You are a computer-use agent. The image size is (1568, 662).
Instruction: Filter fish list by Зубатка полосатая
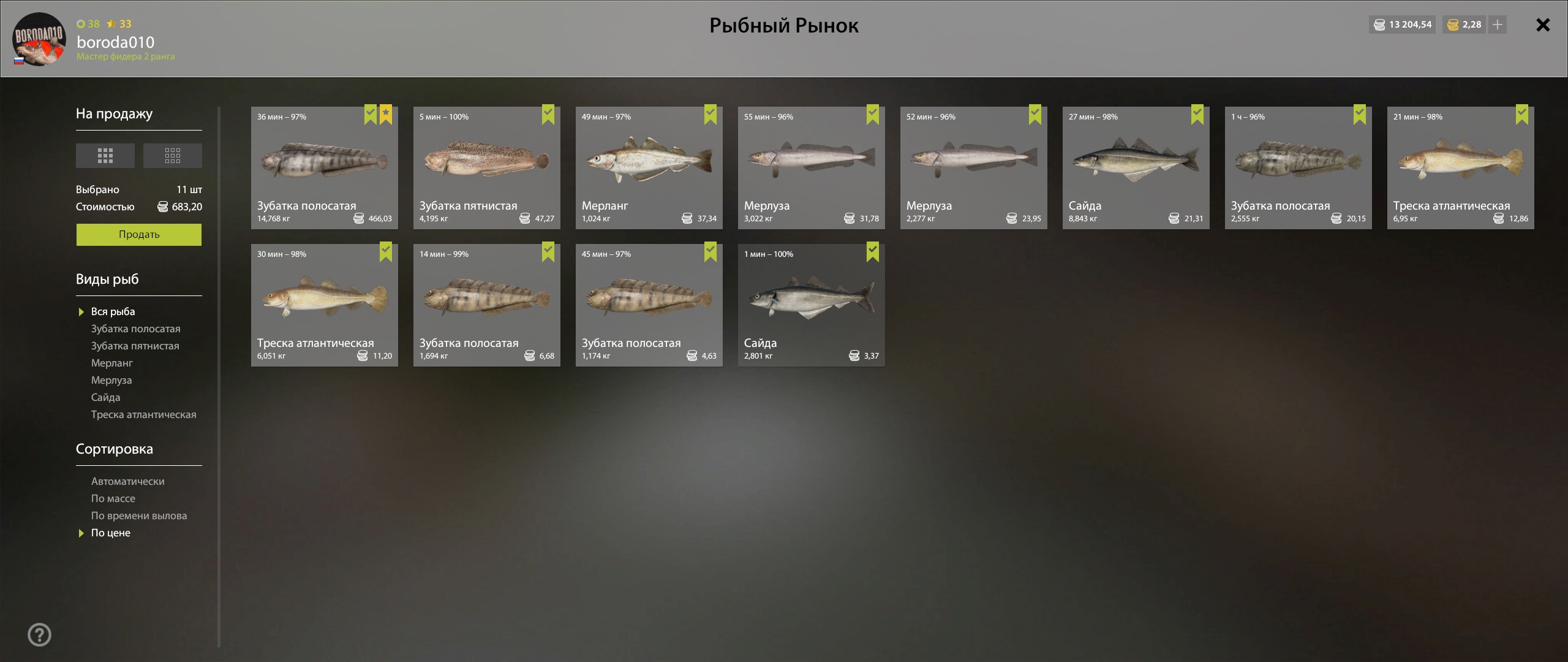136,329
